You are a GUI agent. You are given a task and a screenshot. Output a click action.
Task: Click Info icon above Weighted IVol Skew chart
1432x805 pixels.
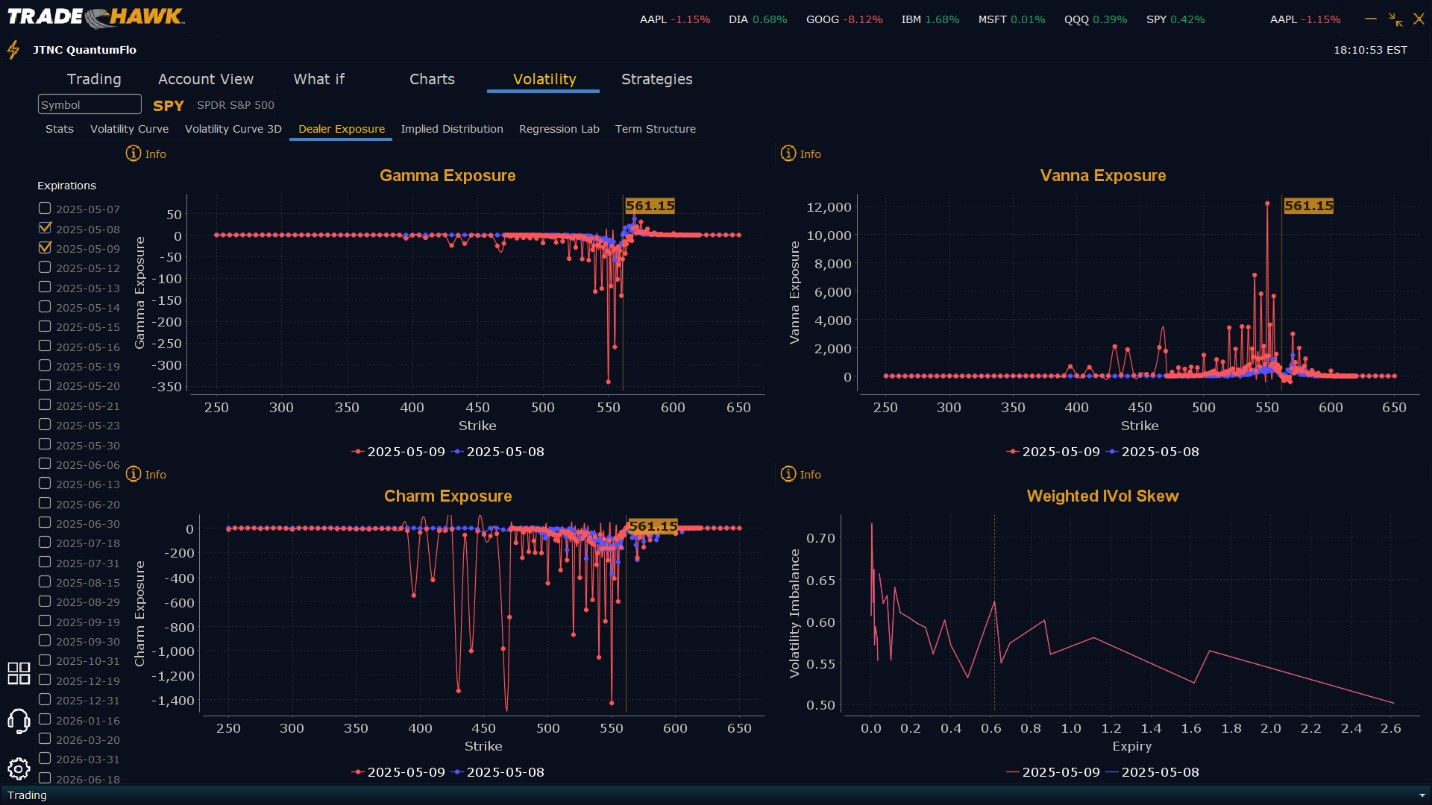pyautogui.click(x=788, y=474)
